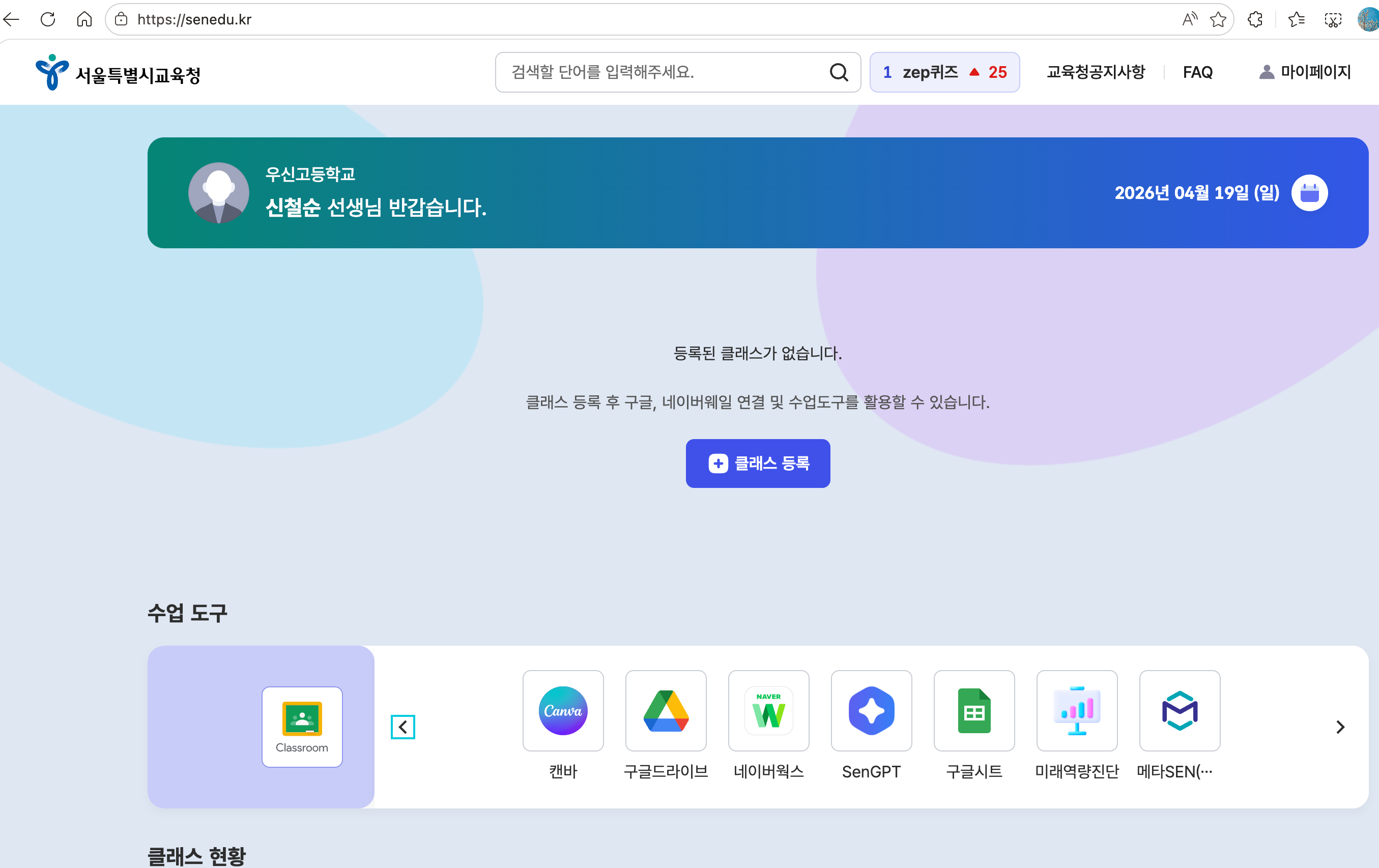Collapse the tool panel with left chevron
The width and height of the screenshot is (1379, 868).
point(403,727)
